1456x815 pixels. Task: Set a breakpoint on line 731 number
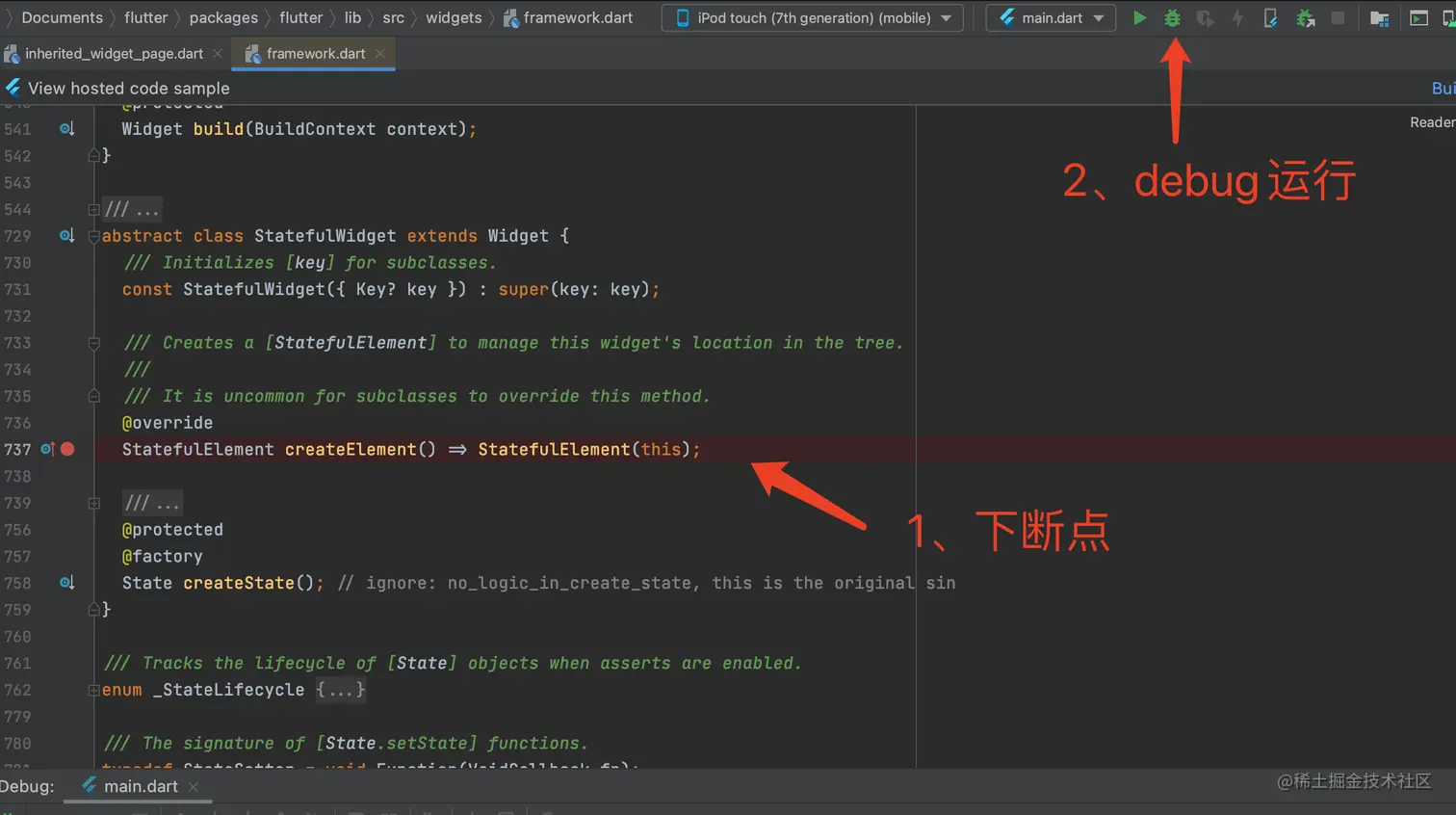pyautogui.click(x=17, y=289)
